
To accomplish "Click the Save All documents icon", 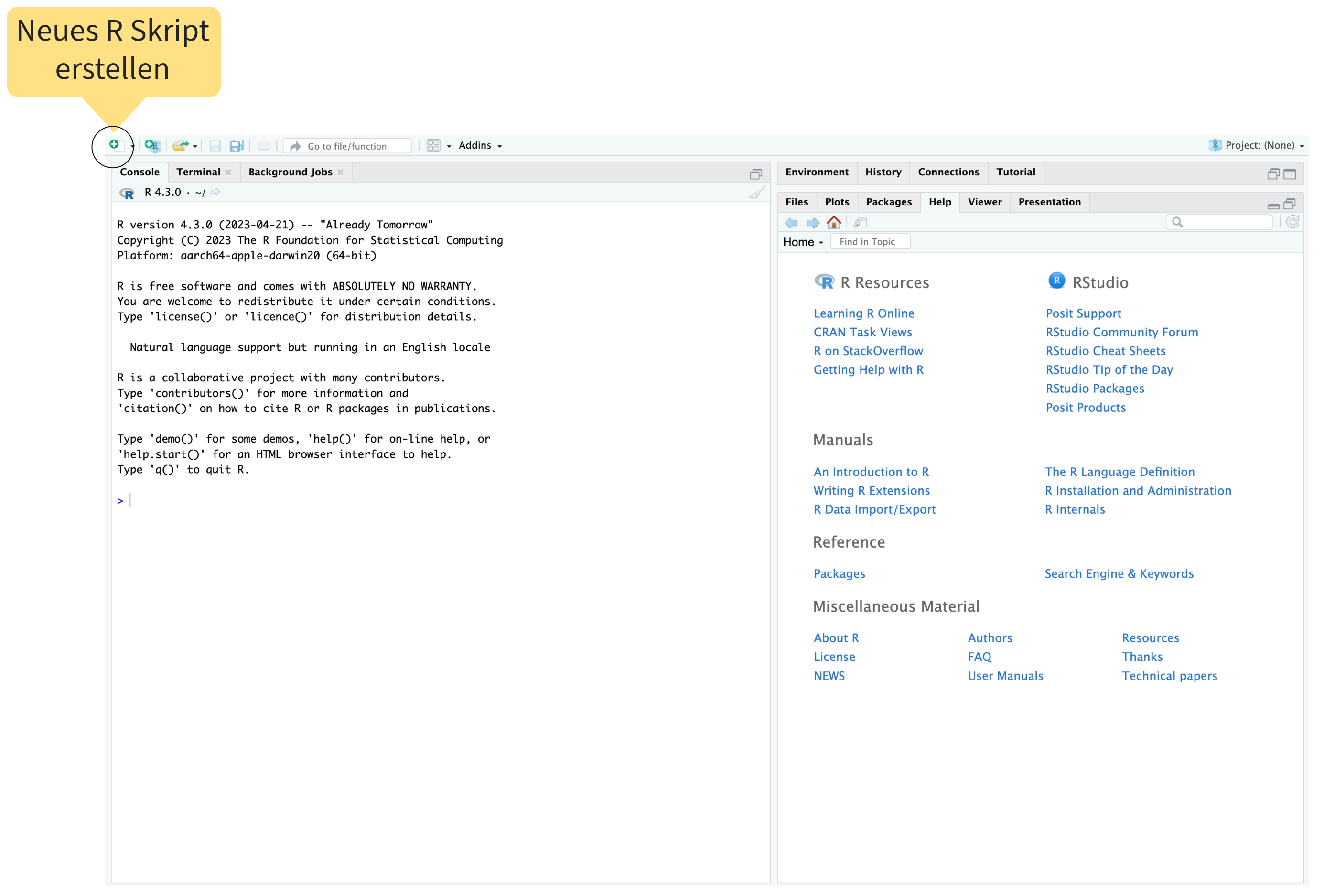I will click(x=237, y=146).
